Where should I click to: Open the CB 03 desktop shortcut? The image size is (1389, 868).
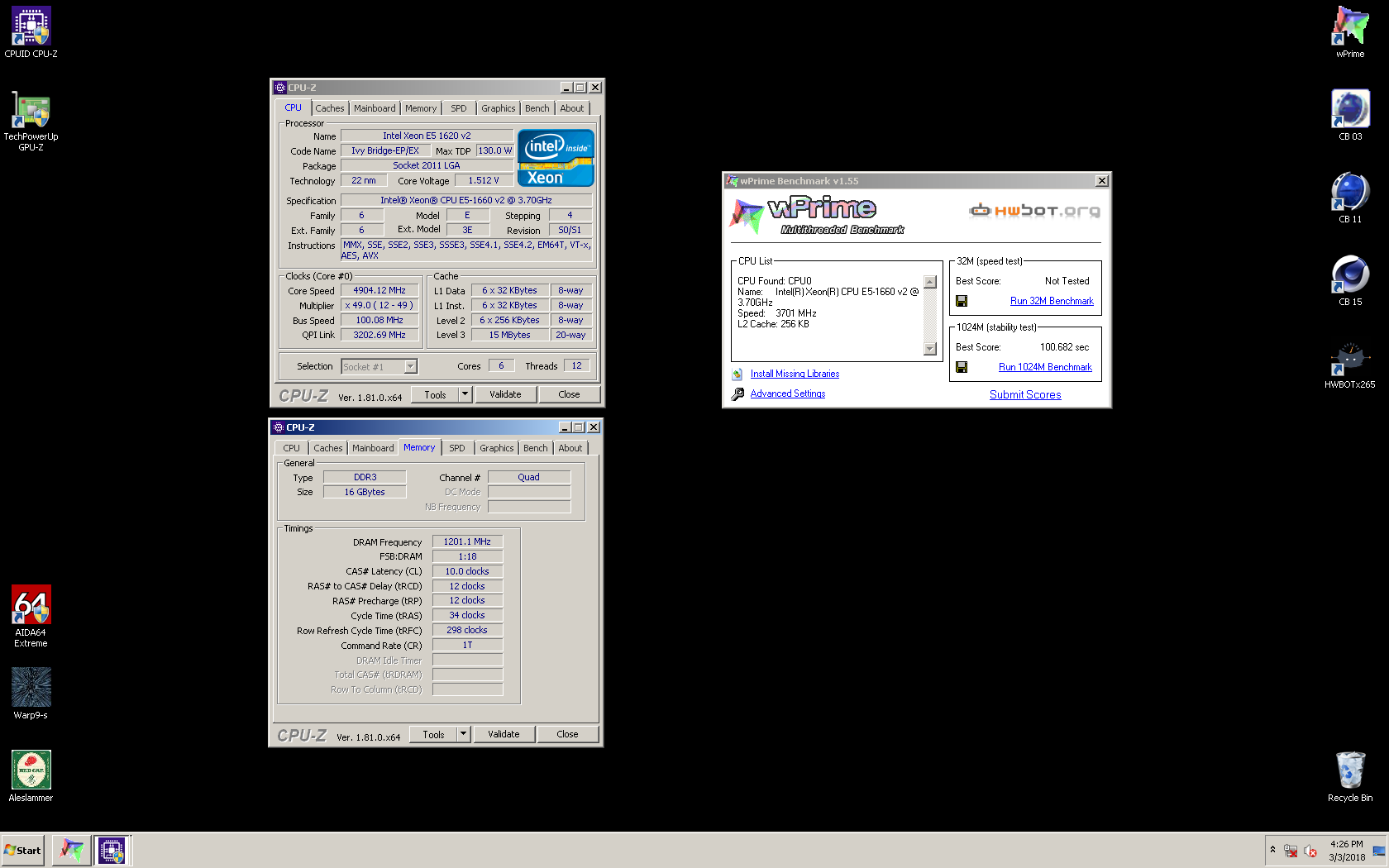pos(1350,115)
